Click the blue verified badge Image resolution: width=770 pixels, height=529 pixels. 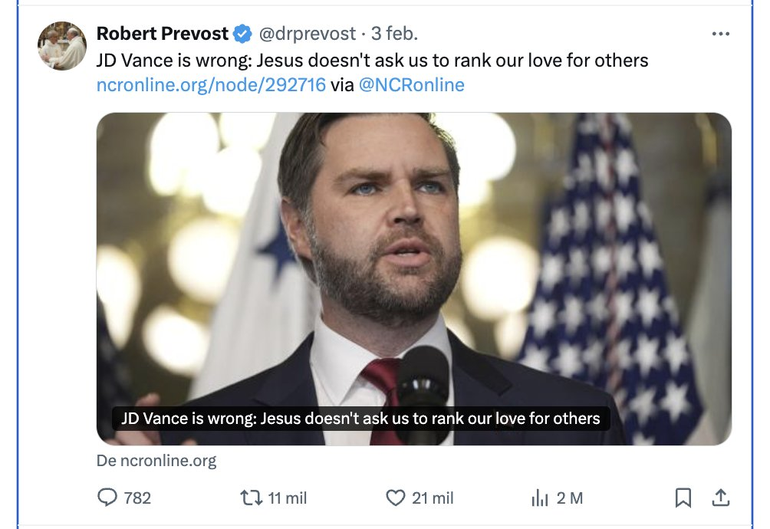[242, 35]
